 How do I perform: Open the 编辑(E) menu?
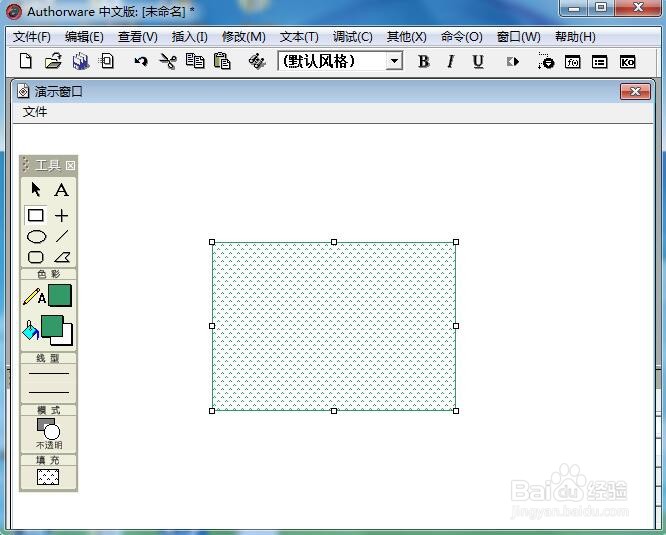point(84,37)
